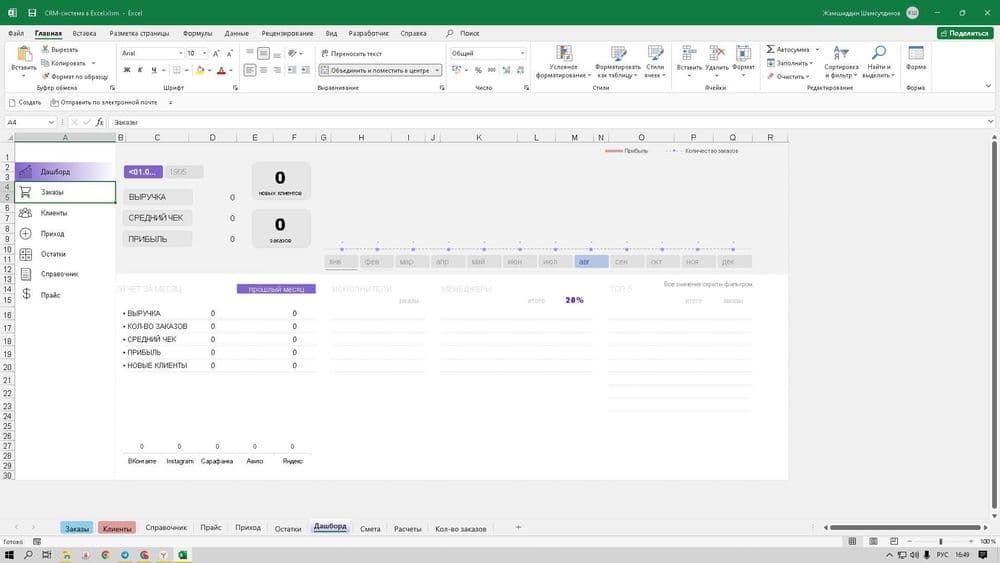The width and height of the screenshot is (1000, 563).
Task: Click the Дашборд sidebar navigation button
Action: coord(64,172)
